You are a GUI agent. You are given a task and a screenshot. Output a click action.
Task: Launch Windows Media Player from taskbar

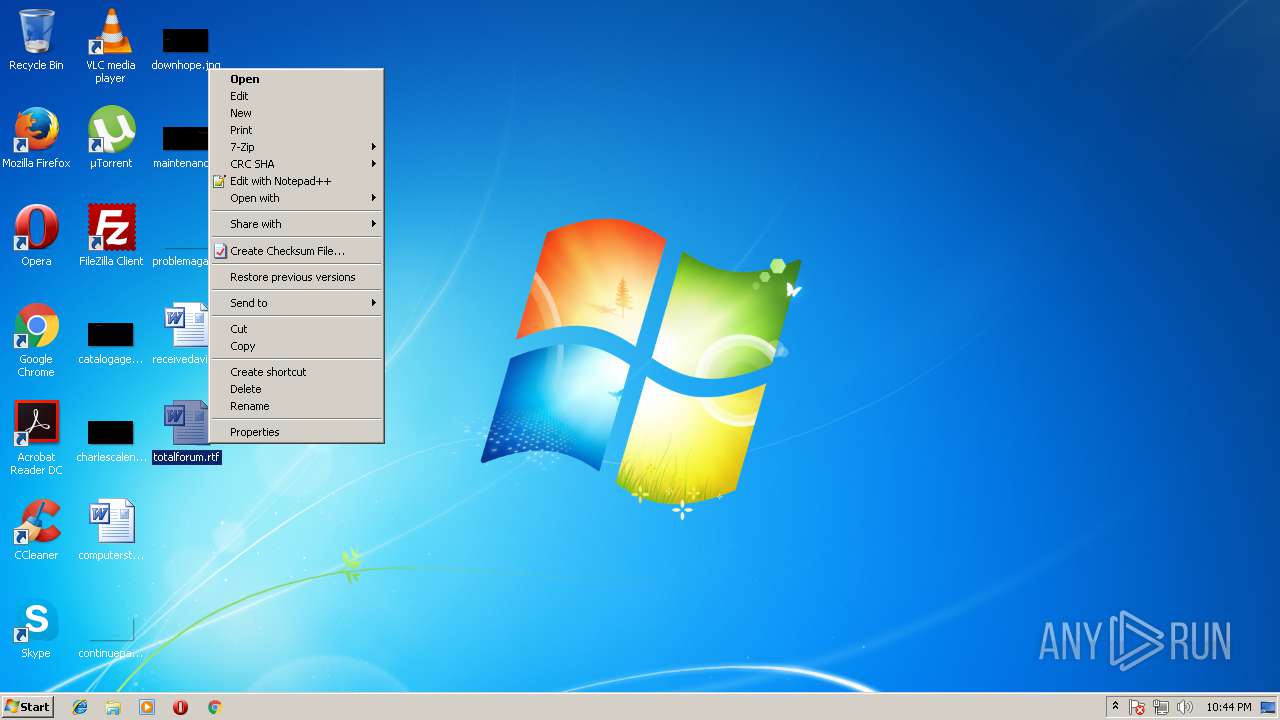(x=147, y=707)
